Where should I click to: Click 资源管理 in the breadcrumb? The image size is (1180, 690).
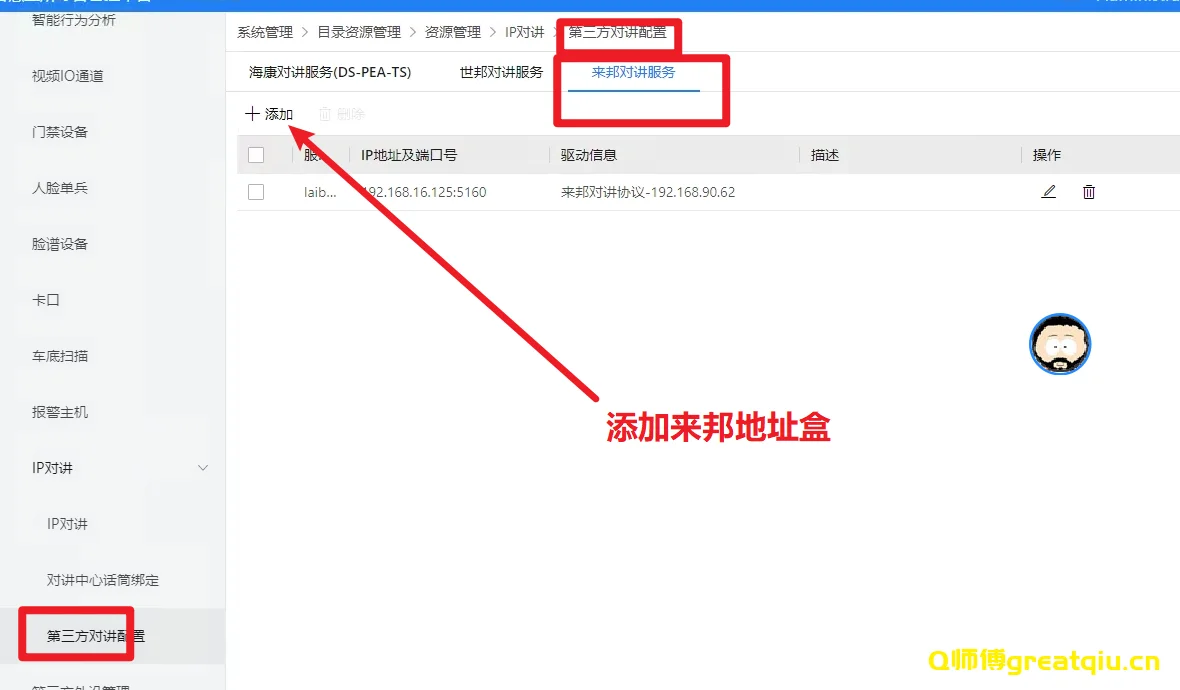click(453, 32)
